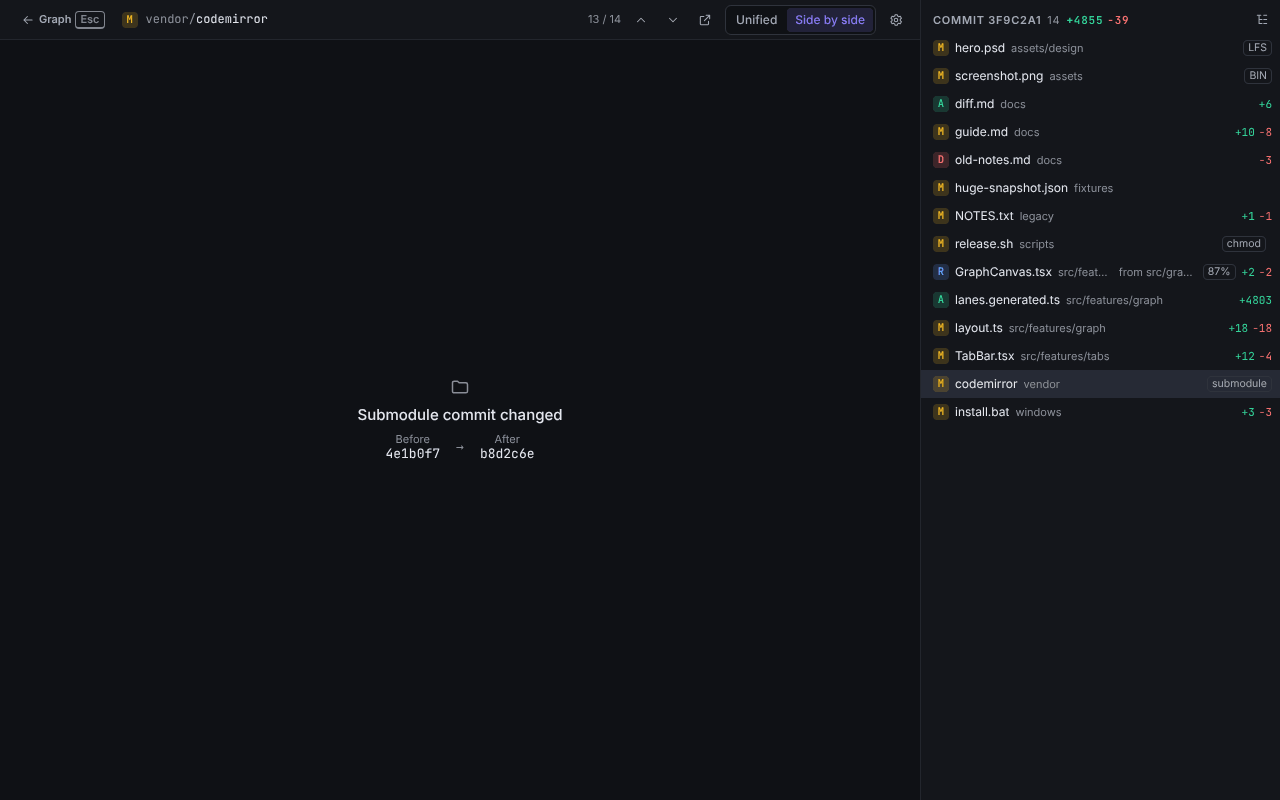
Task: Click the before hash 4e1b0f7
Action: (x=413, y=454)
